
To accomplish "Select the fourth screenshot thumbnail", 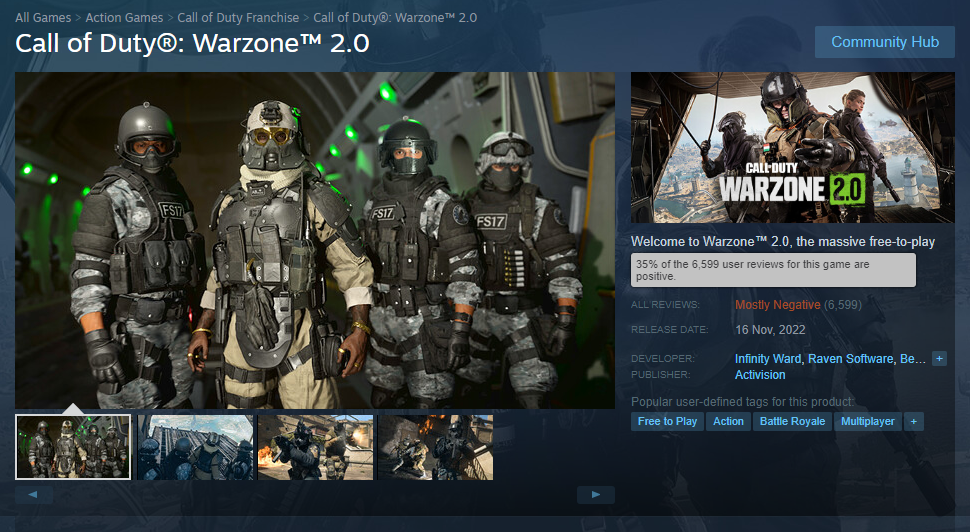I will tap(436, 447).
